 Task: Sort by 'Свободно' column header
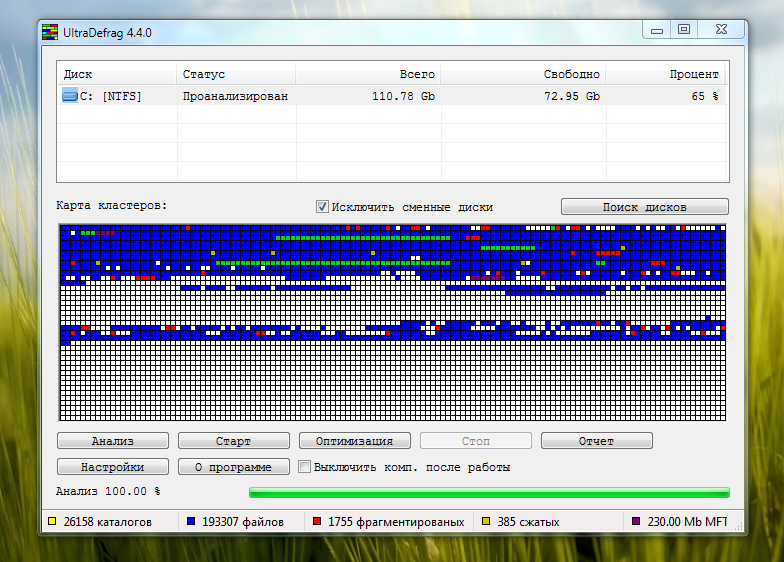523,74
